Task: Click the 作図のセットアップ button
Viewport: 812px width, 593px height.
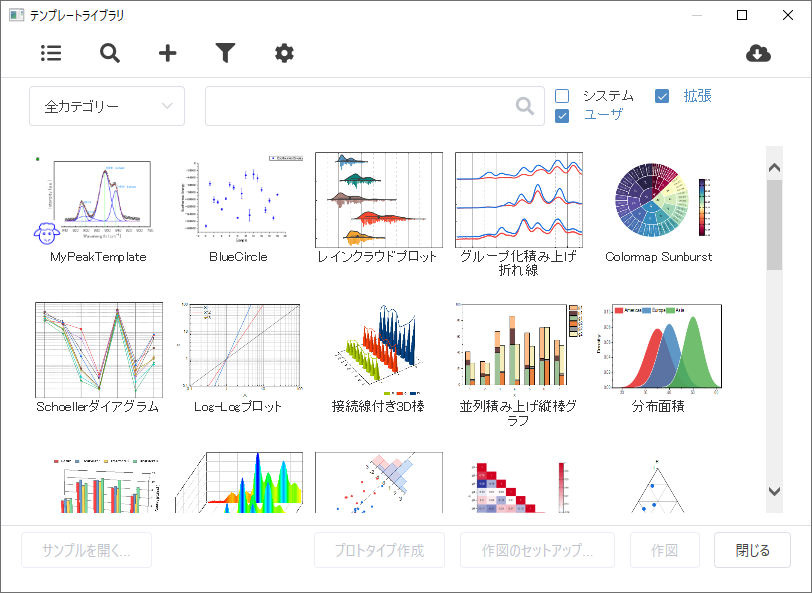Action: pos(538,550)
